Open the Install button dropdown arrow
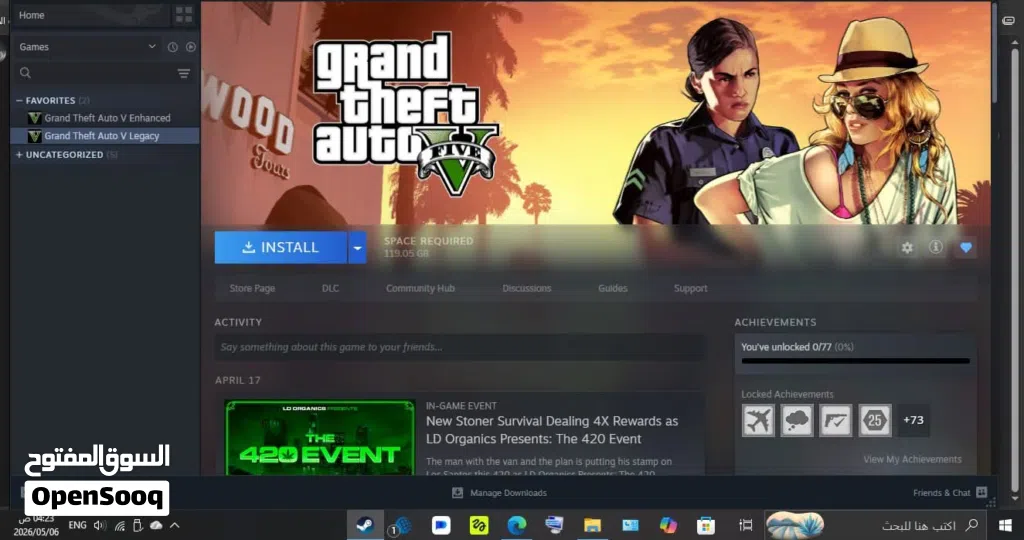The height and width of the screenshot is (540, 1024). point(357,247)
